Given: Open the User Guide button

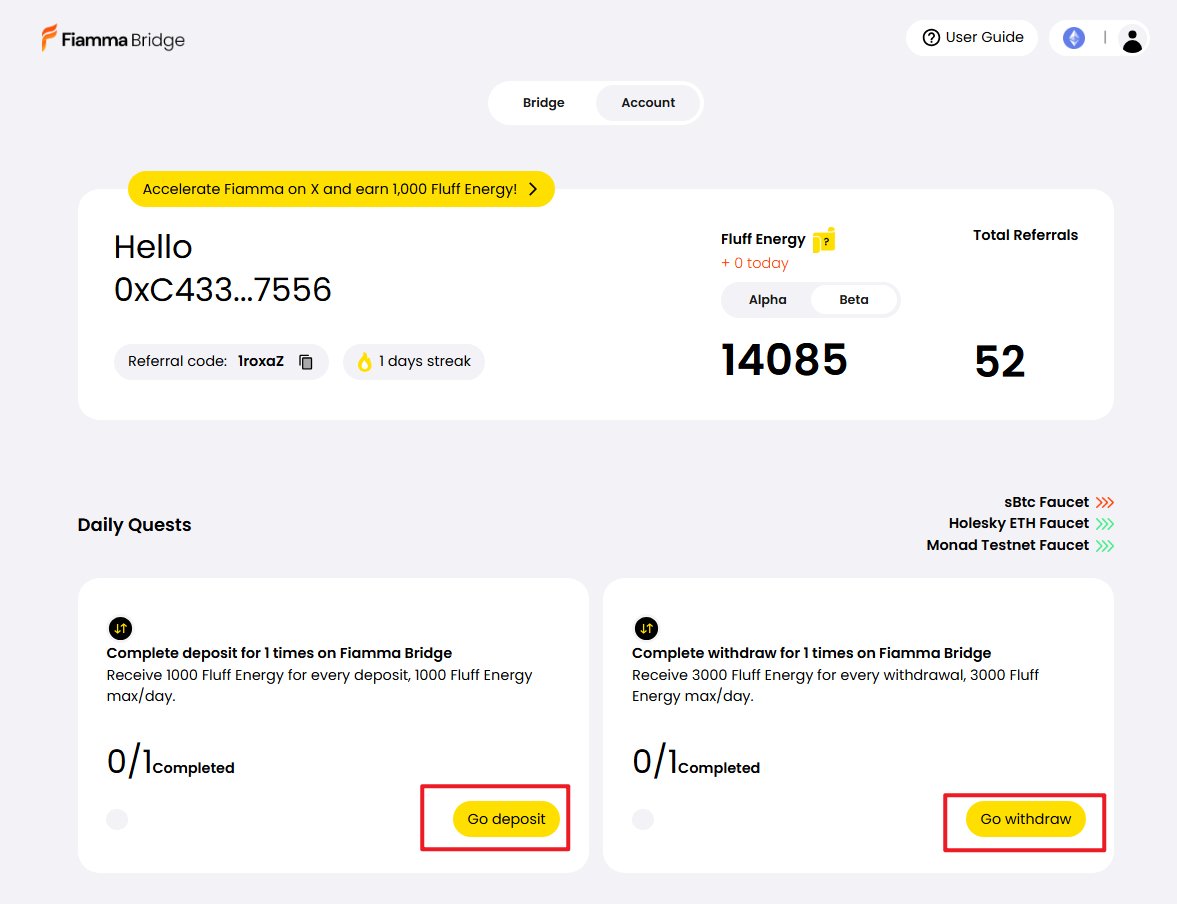Looking at the screenshot, I should (972, 38).
